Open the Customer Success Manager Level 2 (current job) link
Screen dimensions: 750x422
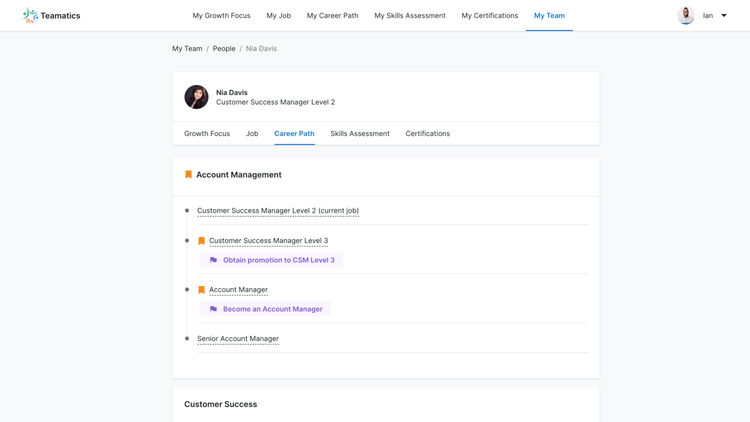(278, 211)
